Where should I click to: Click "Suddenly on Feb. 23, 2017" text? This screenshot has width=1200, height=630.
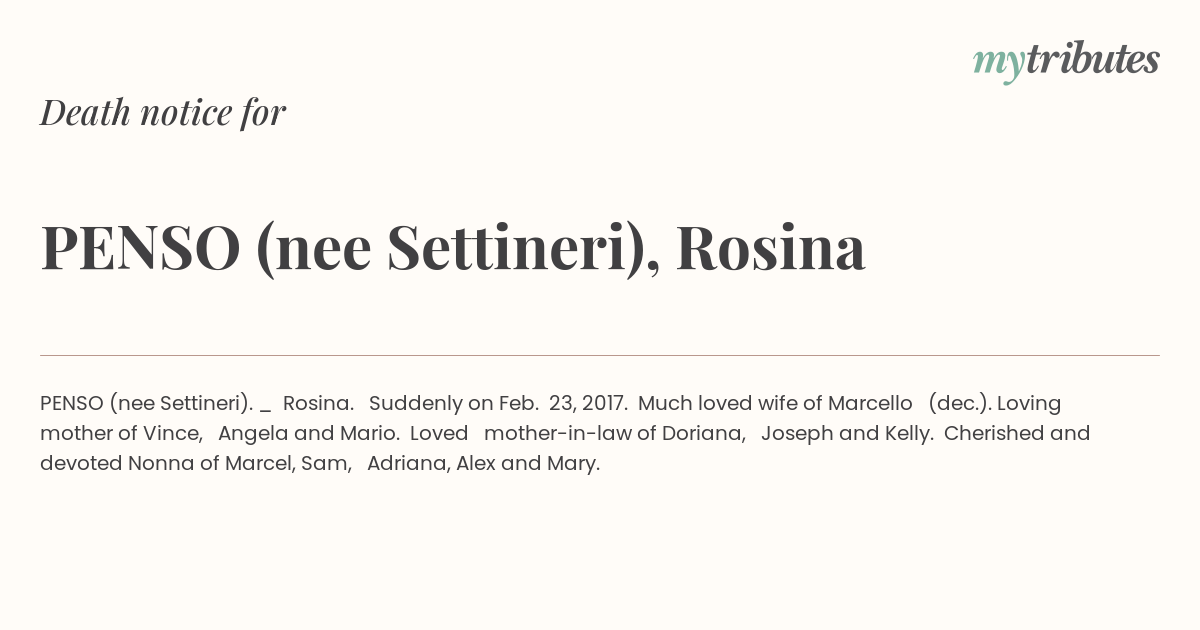pyautogui.click(x=496, y=404)
